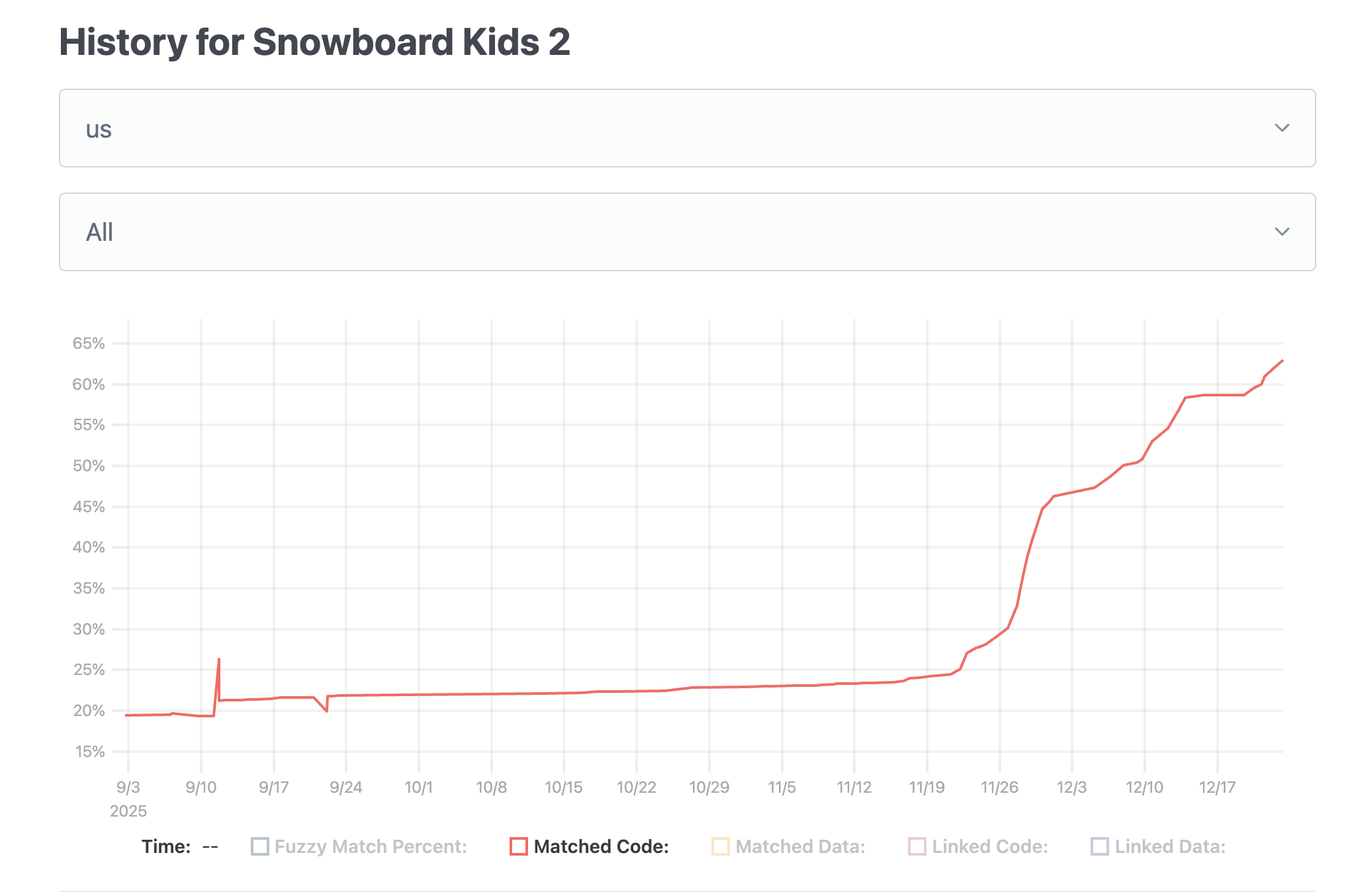Click the 65% y-axis label

coord(89,343)
